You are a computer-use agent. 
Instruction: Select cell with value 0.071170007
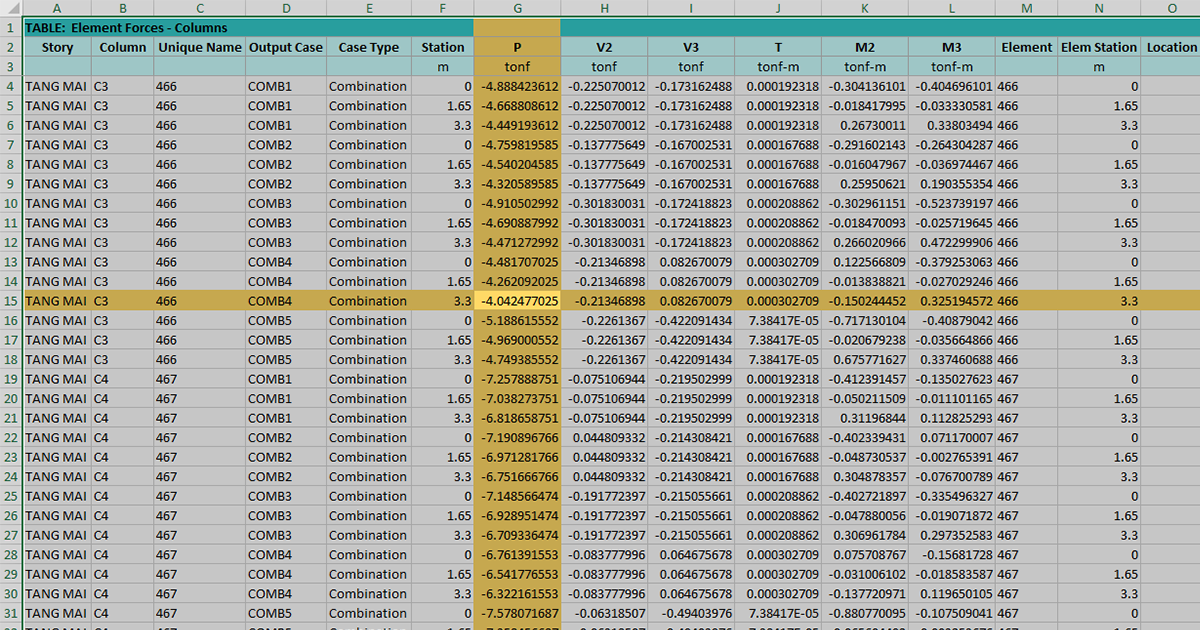pyautogui.click(x=952, y=438)
